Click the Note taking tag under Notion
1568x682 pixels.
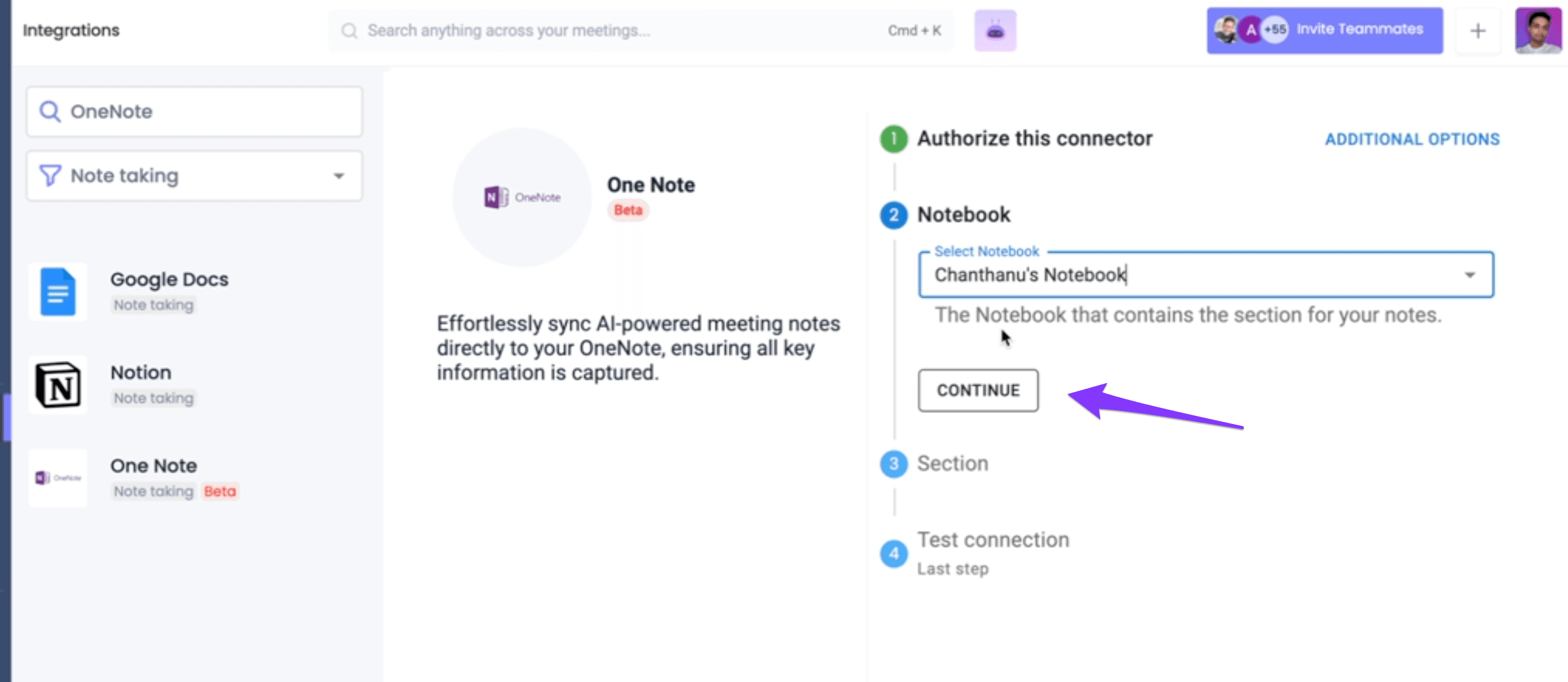153,398
